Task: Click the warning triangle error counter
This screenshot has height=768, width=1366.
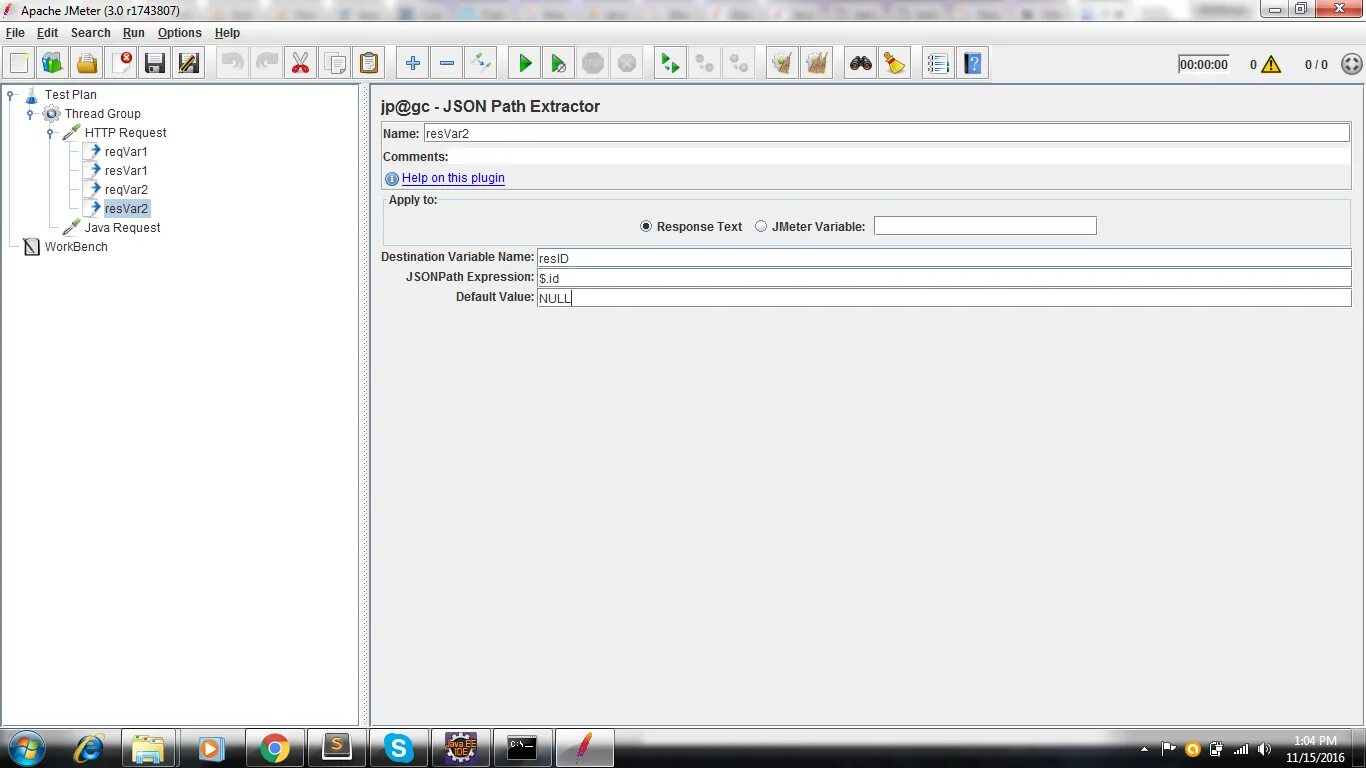Action: tap(1271, 64)
